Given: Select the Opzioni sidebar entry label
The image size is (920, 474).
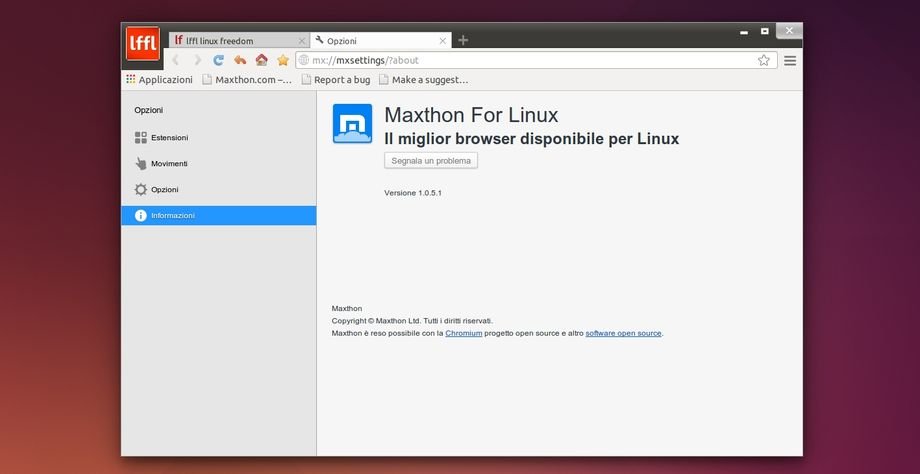Looking at the screenshot, I should click(x=165, y=189).
